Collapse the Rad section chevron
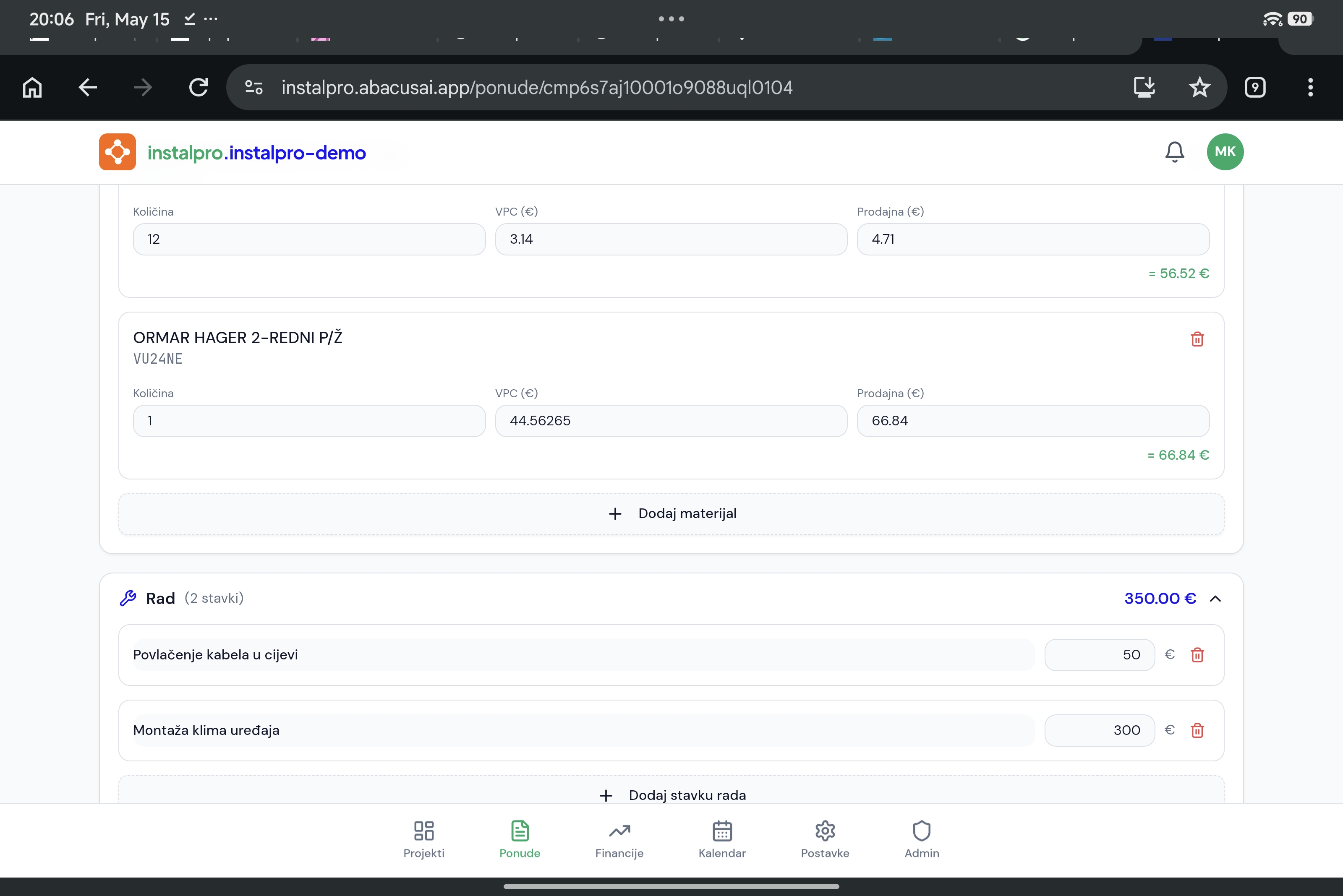1343x896 pixels. click(1215, 599)
